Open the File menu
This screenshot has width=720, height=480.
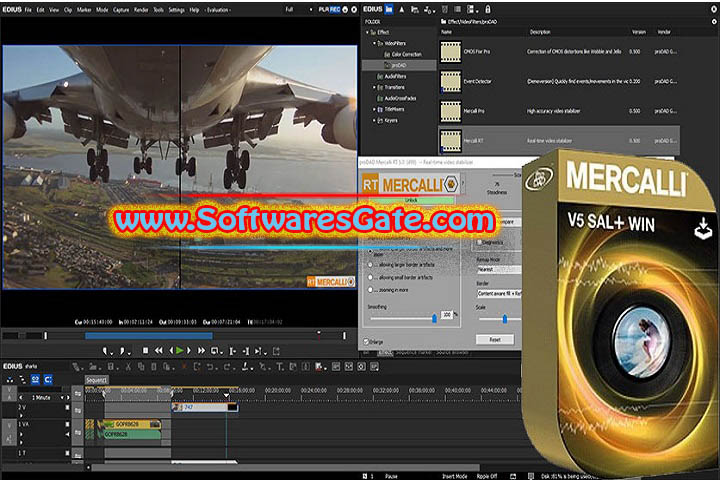[28, 10]
